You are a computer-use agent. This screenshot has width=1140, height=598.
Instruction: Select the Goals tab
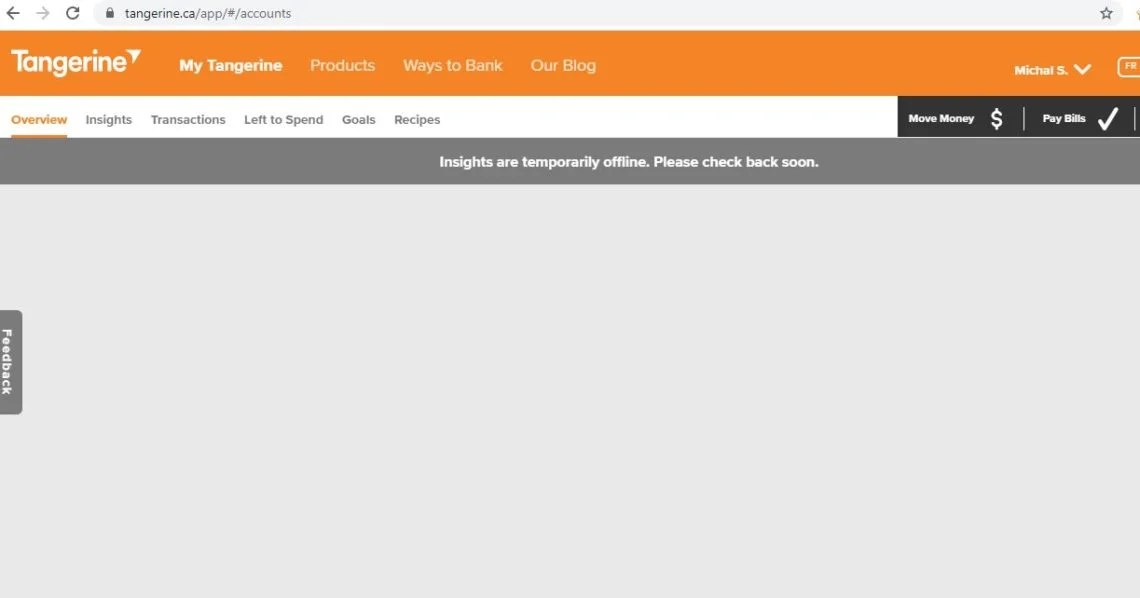358,119
